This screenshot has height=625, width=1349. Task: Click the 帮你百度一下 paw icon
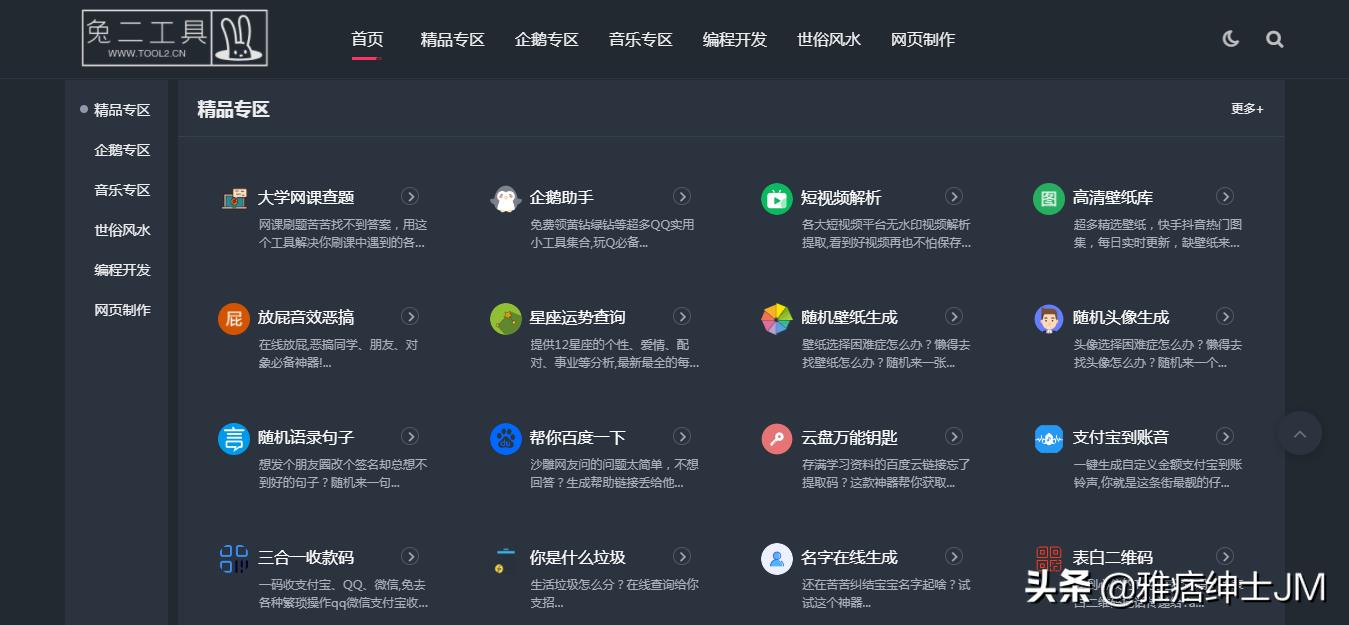click(505, 437)
